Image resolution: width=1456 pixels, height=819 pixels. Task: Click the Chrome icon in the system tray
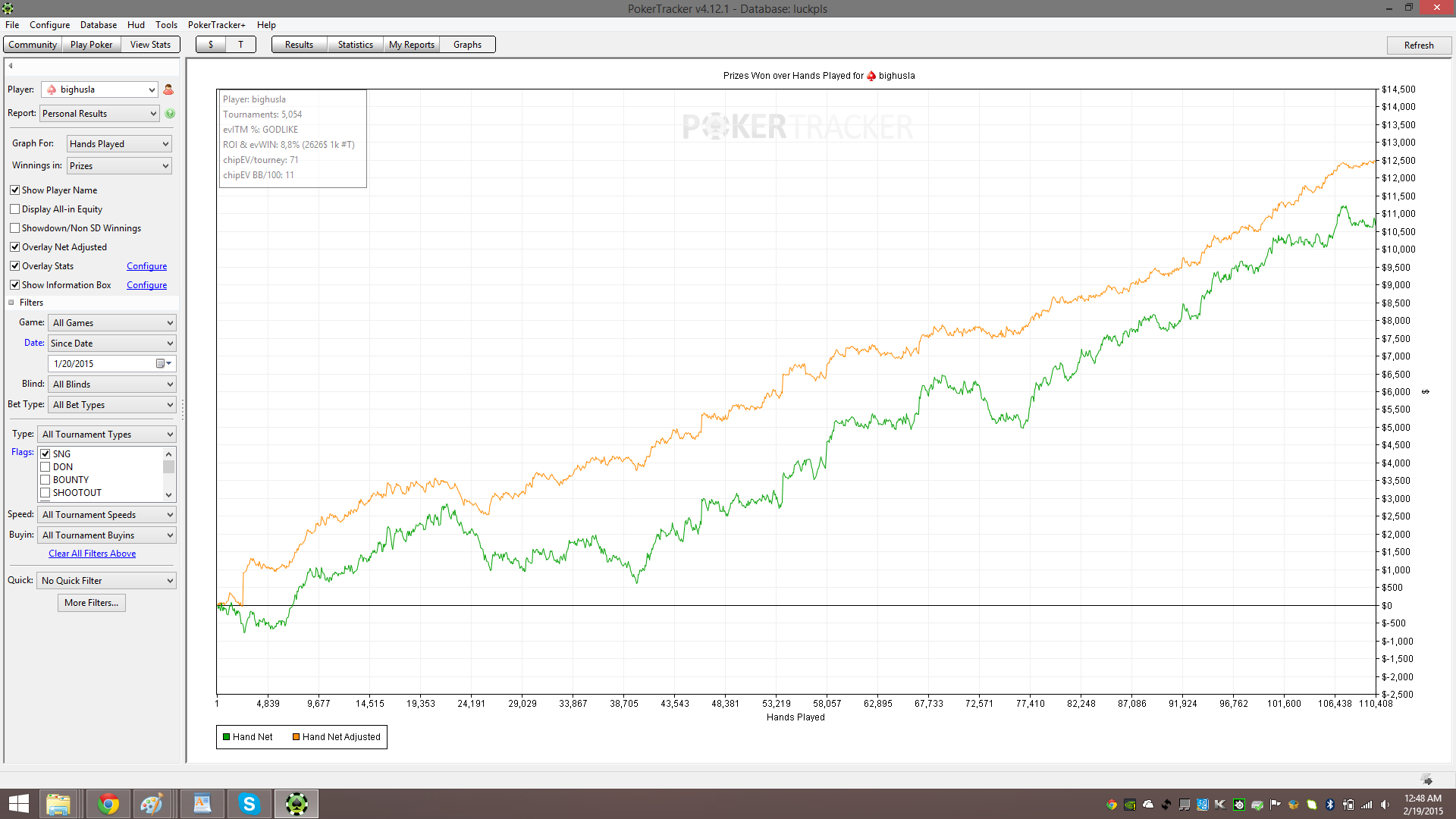coord(1112,805)
